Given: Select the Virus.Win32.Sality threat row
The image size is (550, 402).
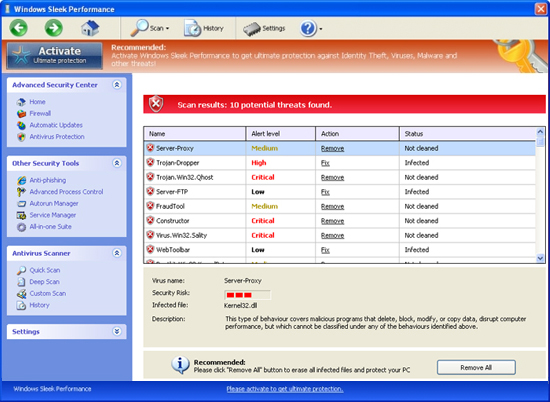Looking at the screenshot, I should pyautogui.click(x=340, y=235).
